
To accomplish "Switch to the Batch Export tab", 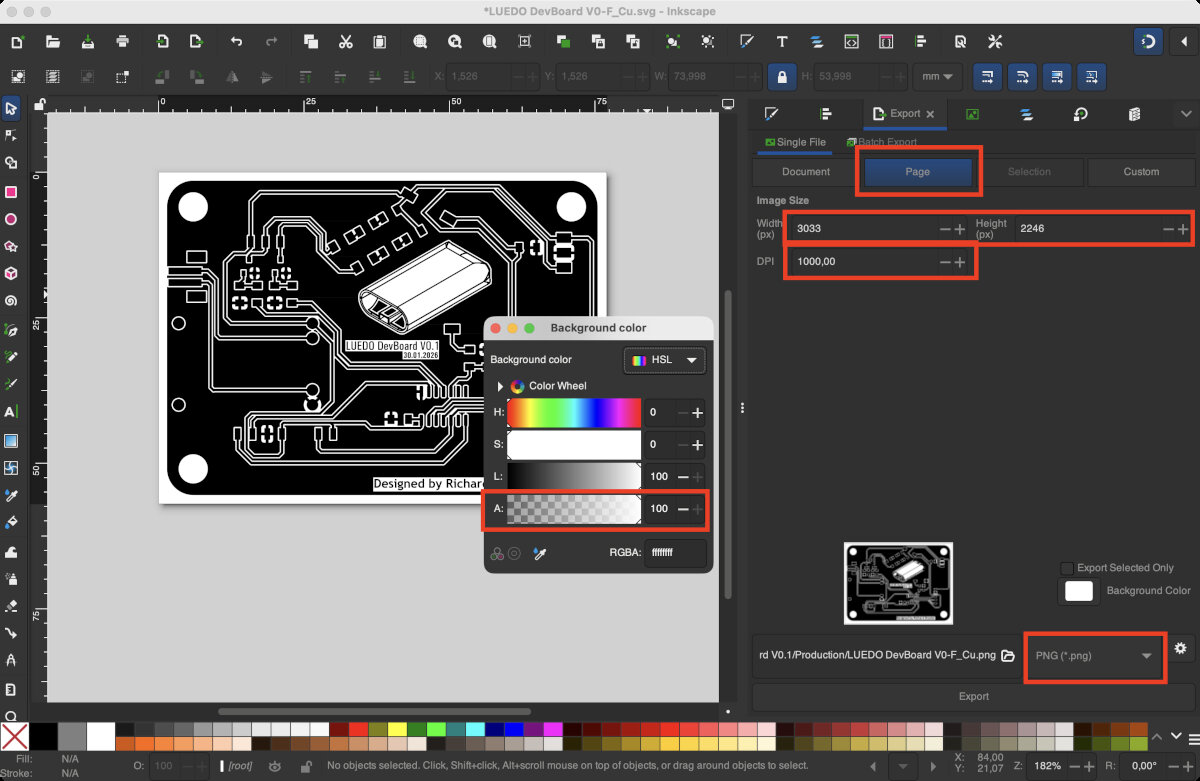I will pyautogui.click(x=881, y=142).
